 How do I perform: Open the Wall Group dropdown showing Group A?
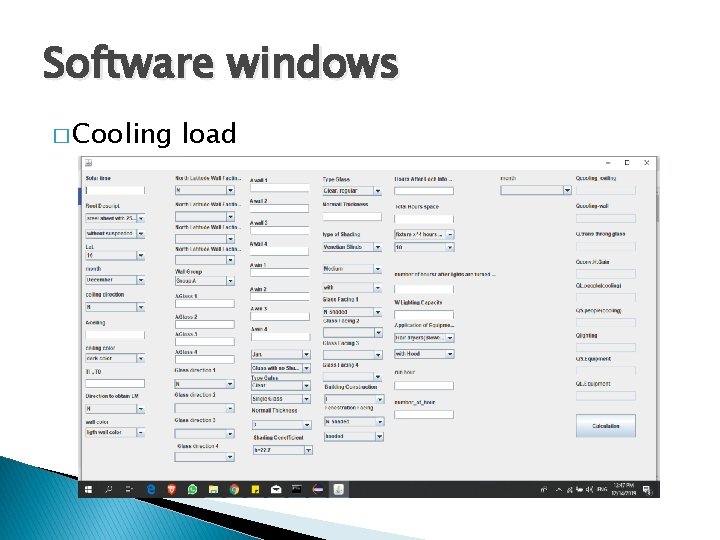(x=205, y=281)
